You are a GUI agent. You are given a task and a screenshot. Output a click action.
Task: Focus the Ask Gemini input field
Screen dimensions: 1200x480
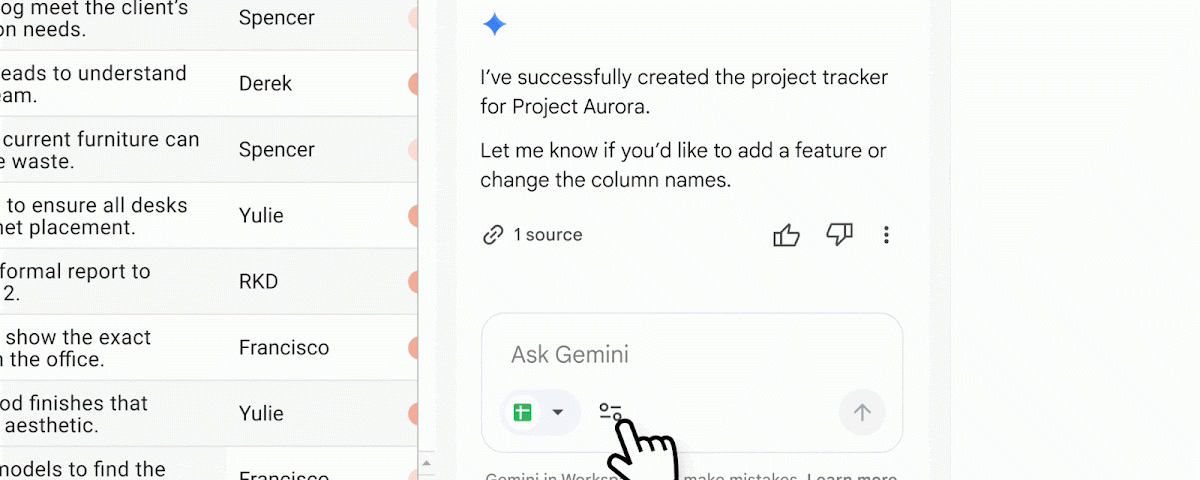pos(692,355)
